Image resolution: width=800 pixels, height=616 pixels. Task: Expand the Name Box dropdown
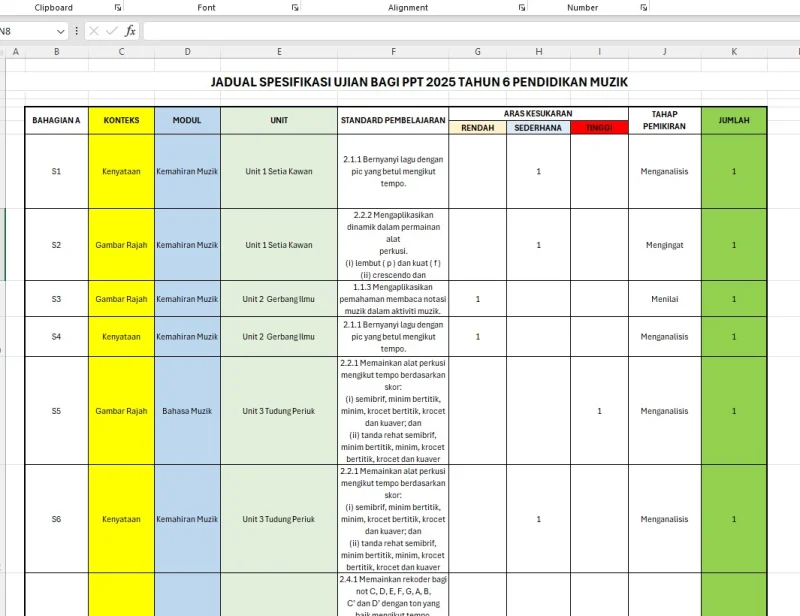[x=60, y=31]
